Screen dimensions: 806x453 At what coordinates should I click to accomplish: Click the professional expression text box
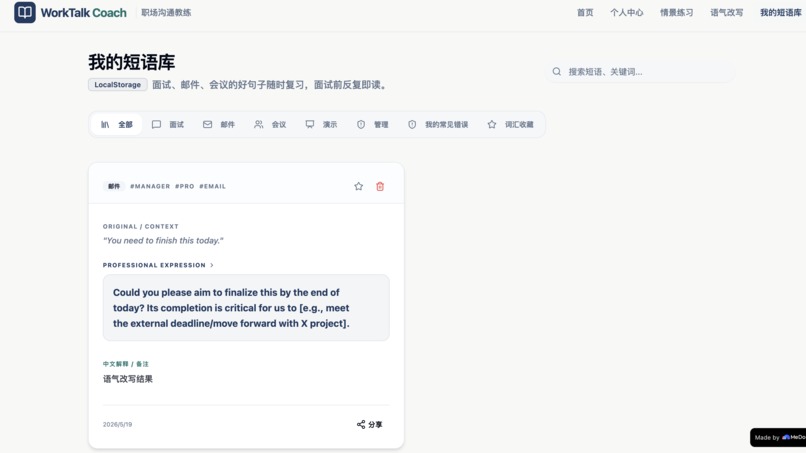coord(246,307)
